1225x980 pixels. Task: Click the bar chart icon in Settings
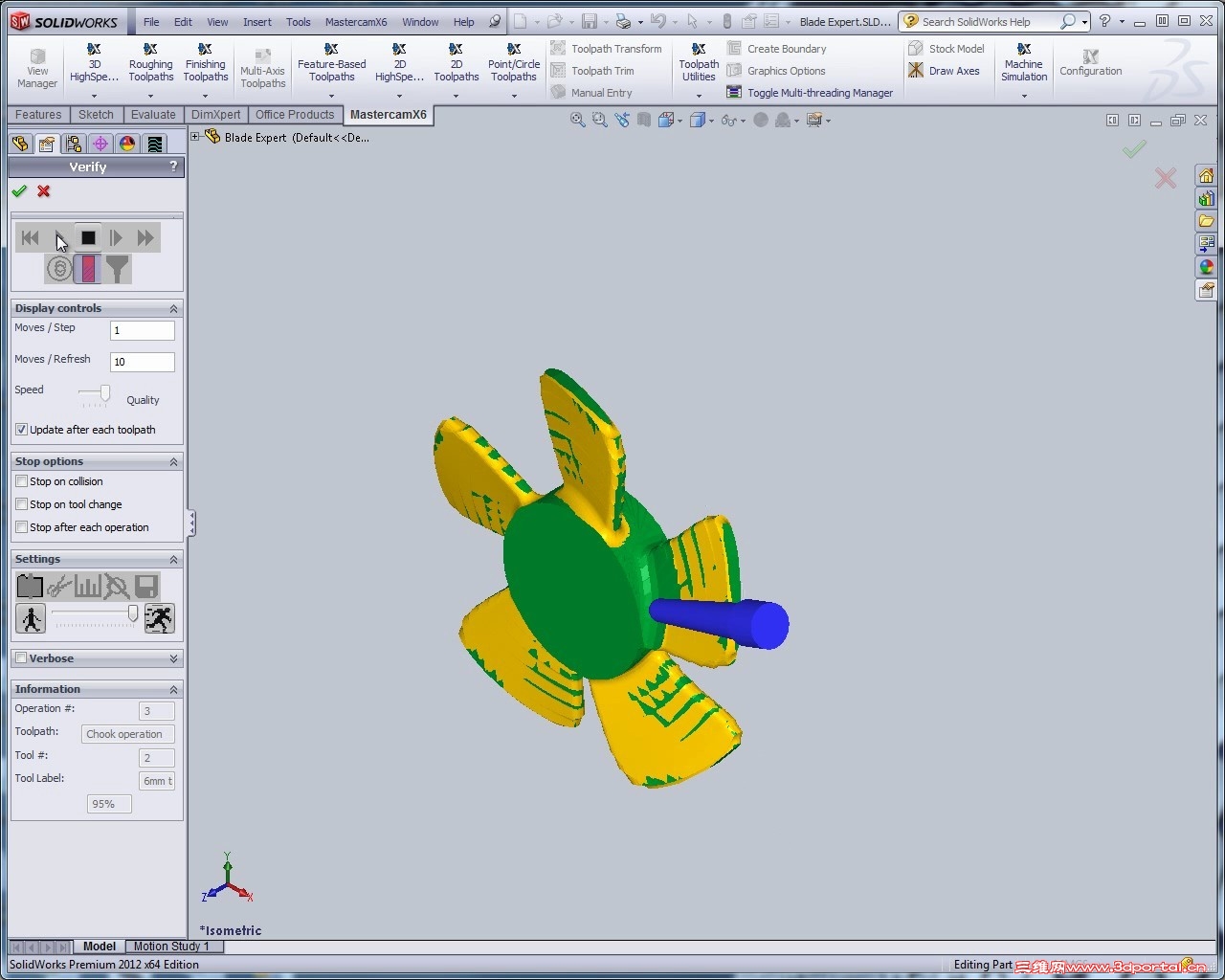[88, 586]
